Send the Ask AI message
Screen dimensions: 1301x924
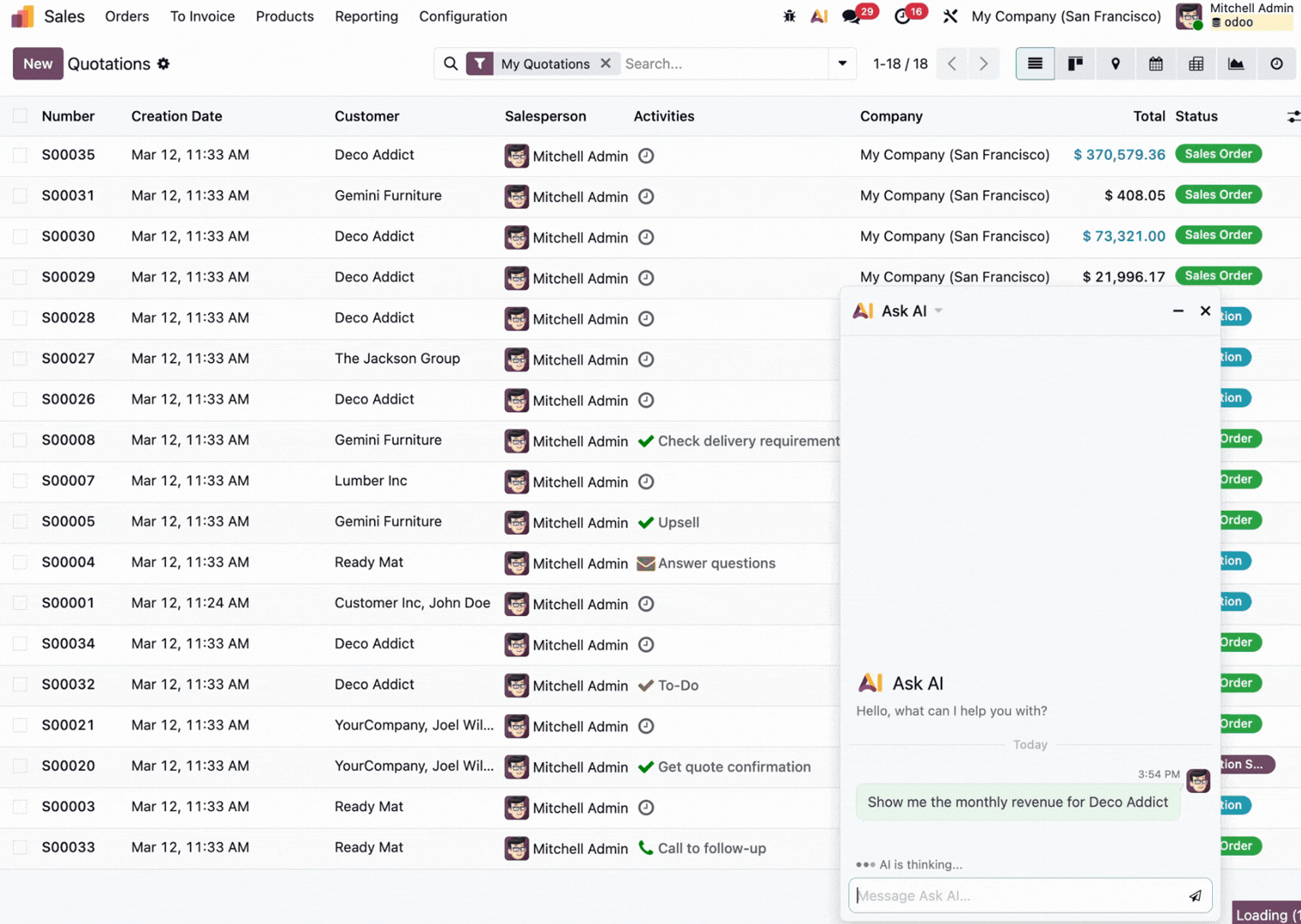point(1195,896)
